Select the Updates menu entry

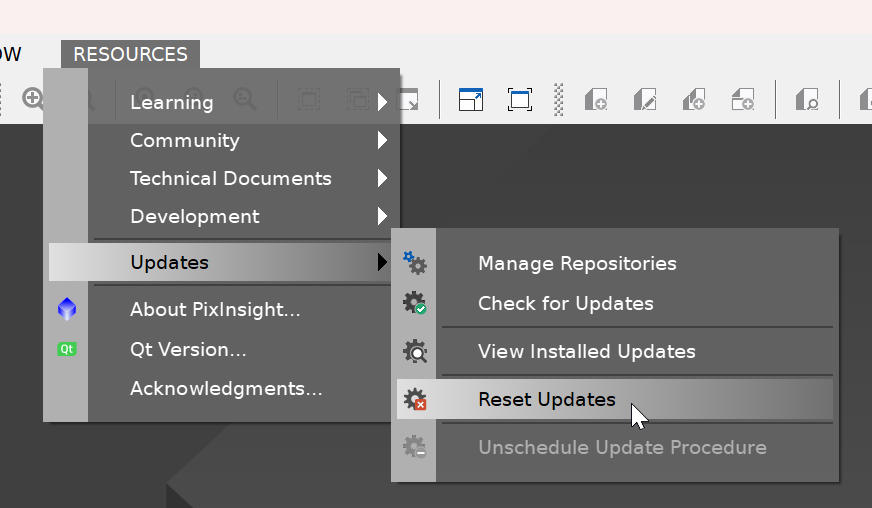tap(221, 262)
